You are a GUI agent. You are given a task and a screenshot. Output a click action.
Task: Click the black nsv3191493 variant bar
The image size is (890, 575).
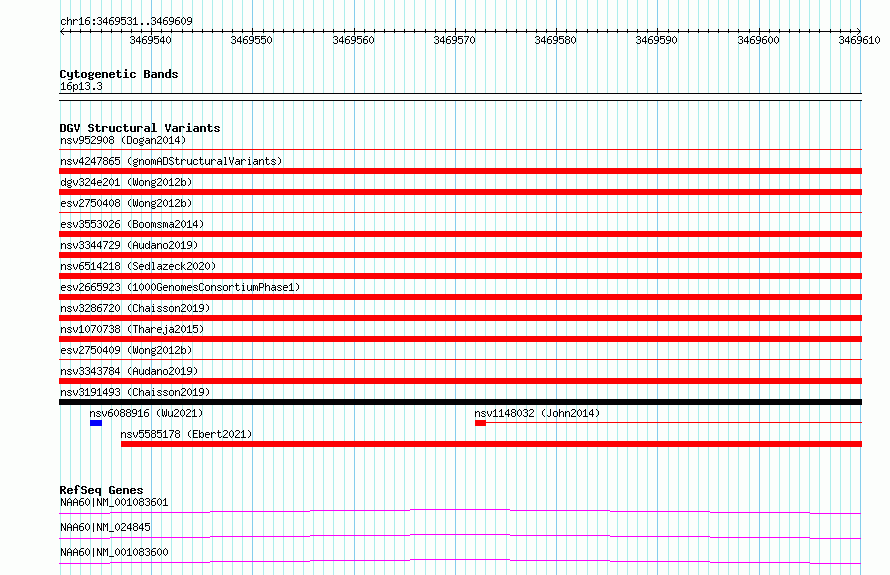[460, 402]
